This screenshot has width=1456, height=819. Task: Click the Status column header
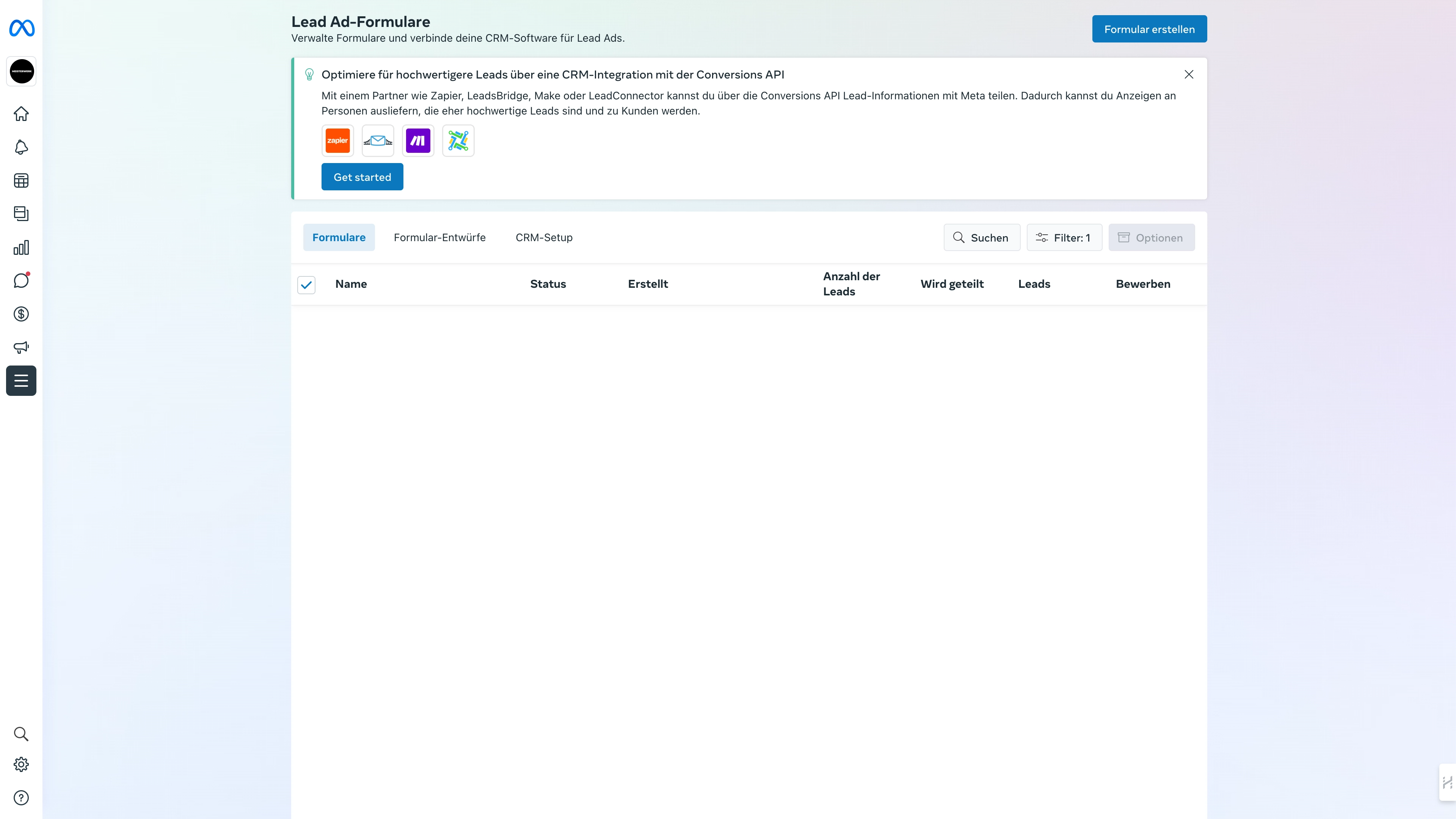pos(548,284)
